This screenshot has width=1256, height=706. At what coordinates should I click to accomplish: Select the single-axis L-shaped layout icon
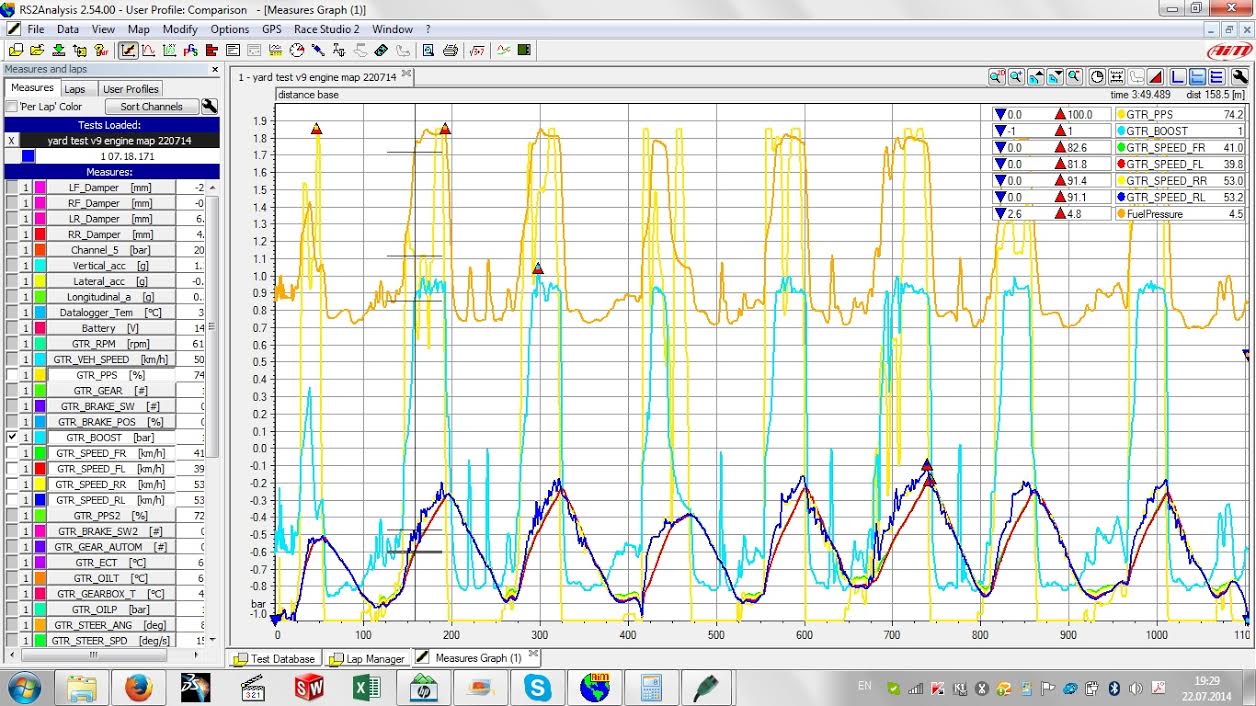1178,76
